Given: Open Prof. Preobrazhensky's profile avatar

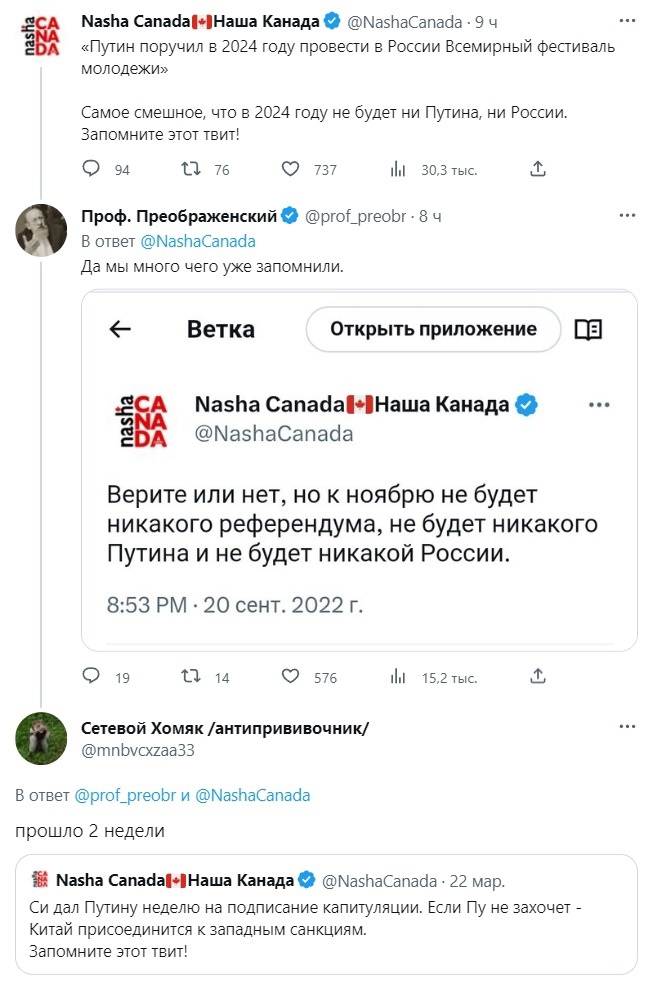Looking at the screenshot, I should [x=42, y=231].
